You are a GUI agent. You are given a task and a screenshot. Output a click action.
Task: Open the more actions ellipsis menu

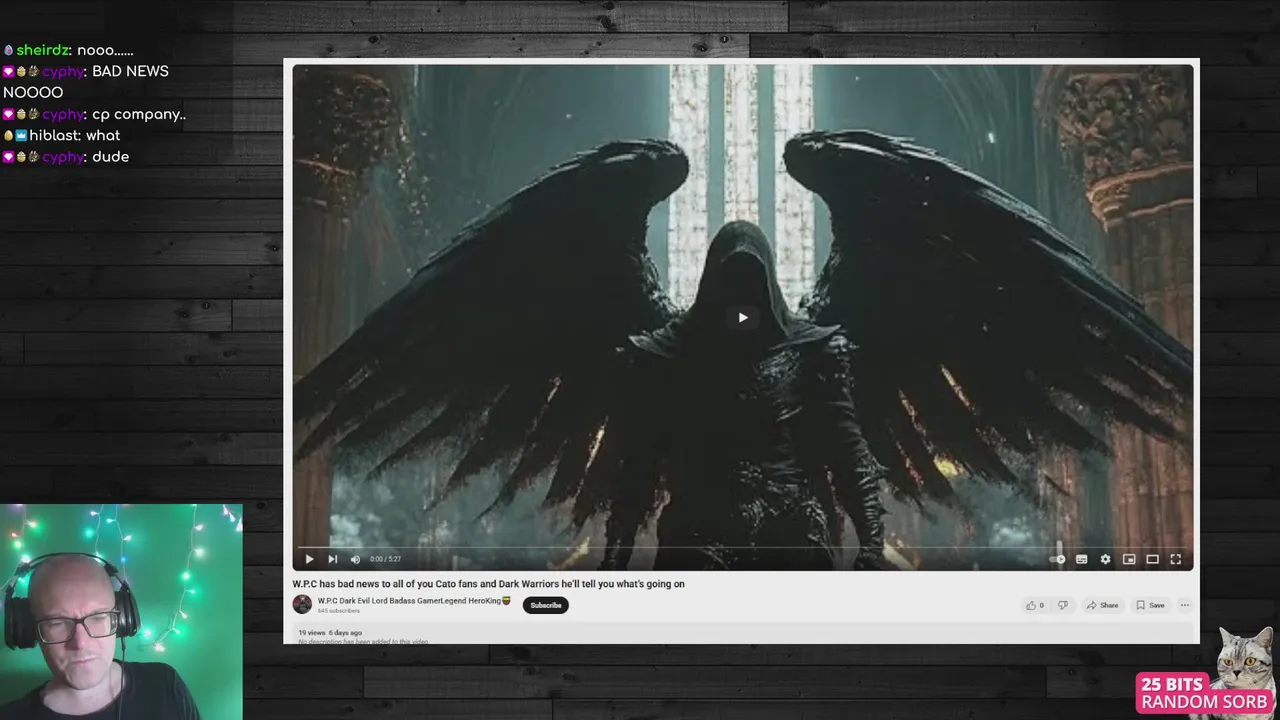pyautogui.click(x=1184, y=605)
